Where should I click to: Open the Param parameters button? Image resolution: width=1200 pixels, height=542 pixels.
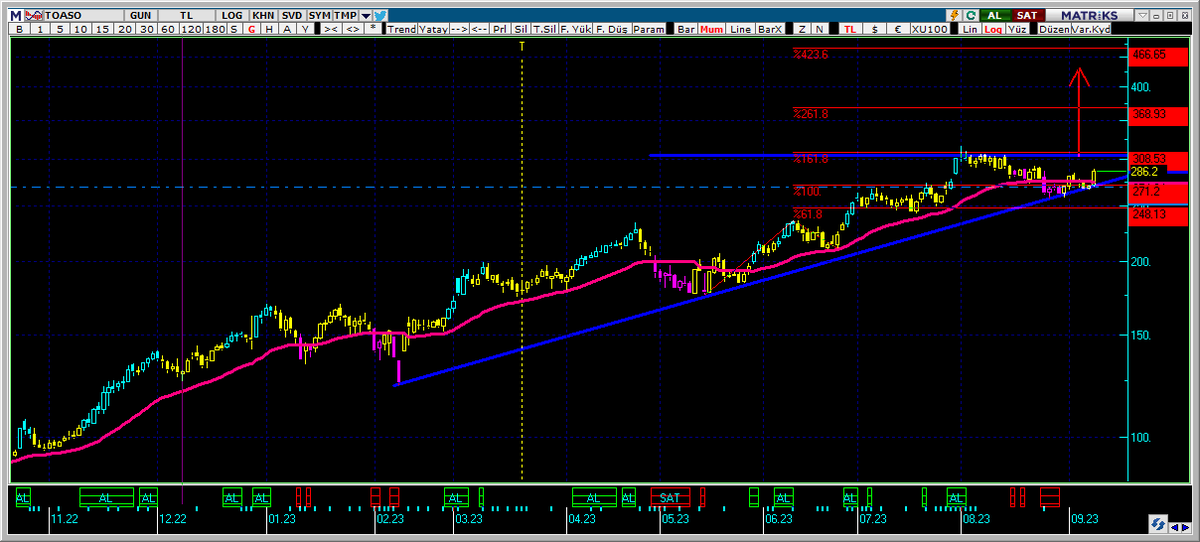(649, 29)
